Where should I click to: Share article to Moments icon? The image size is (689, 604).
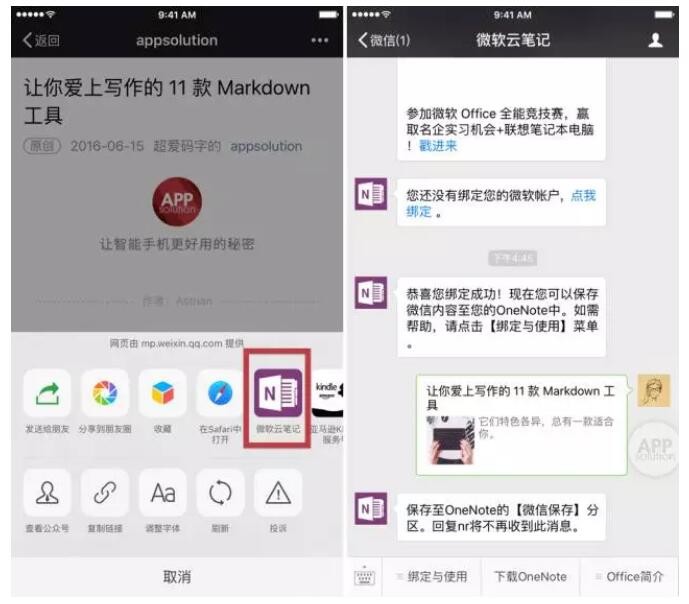pyautogui.click(x=105, y=393)
